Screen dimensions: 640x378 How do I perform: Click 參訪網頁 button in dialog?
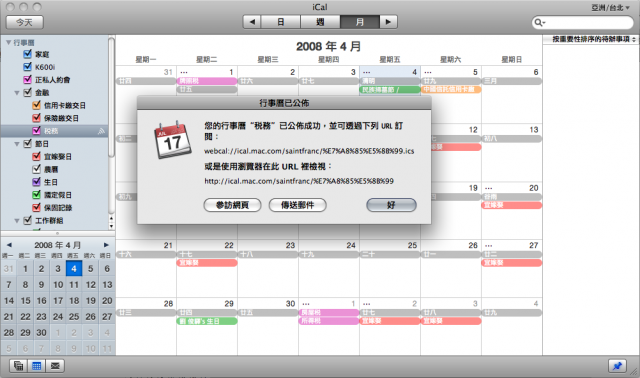(x=232, y=205)
